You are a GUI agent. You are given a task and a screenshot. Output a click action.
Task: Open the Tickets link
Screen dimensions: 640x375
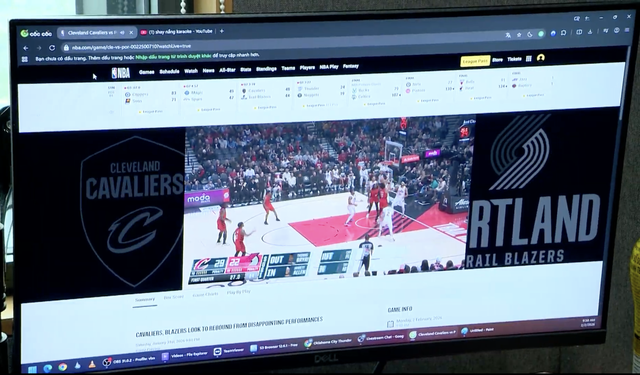coord(514,59)
